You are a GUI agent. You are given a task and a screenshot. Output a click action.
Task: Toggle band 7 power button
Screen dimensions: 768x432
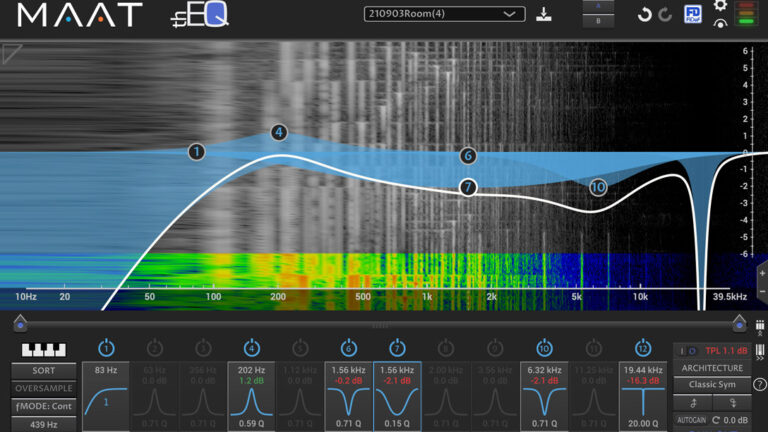click(x=397, y=348)
